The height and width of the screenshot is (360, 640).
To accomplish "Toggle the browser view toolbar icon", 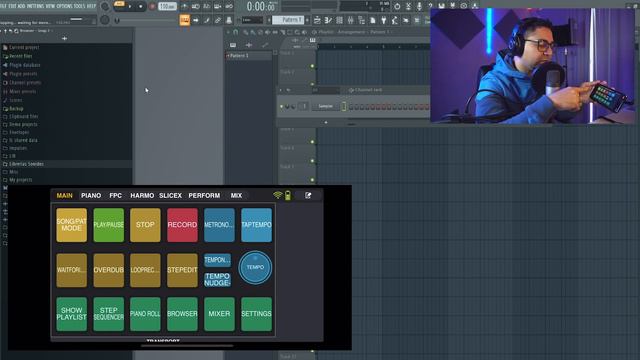I will click(x=361, y=20).
